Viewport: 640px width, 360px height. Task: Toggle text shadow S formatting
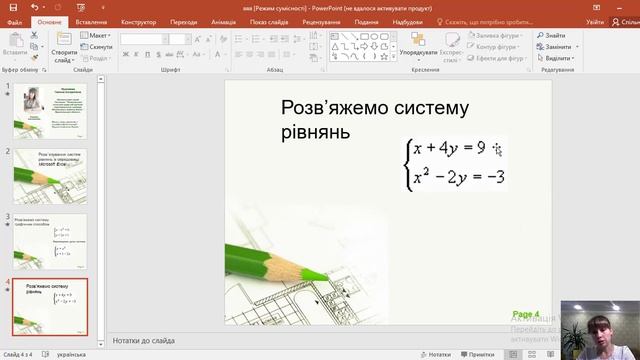(158, 54)
